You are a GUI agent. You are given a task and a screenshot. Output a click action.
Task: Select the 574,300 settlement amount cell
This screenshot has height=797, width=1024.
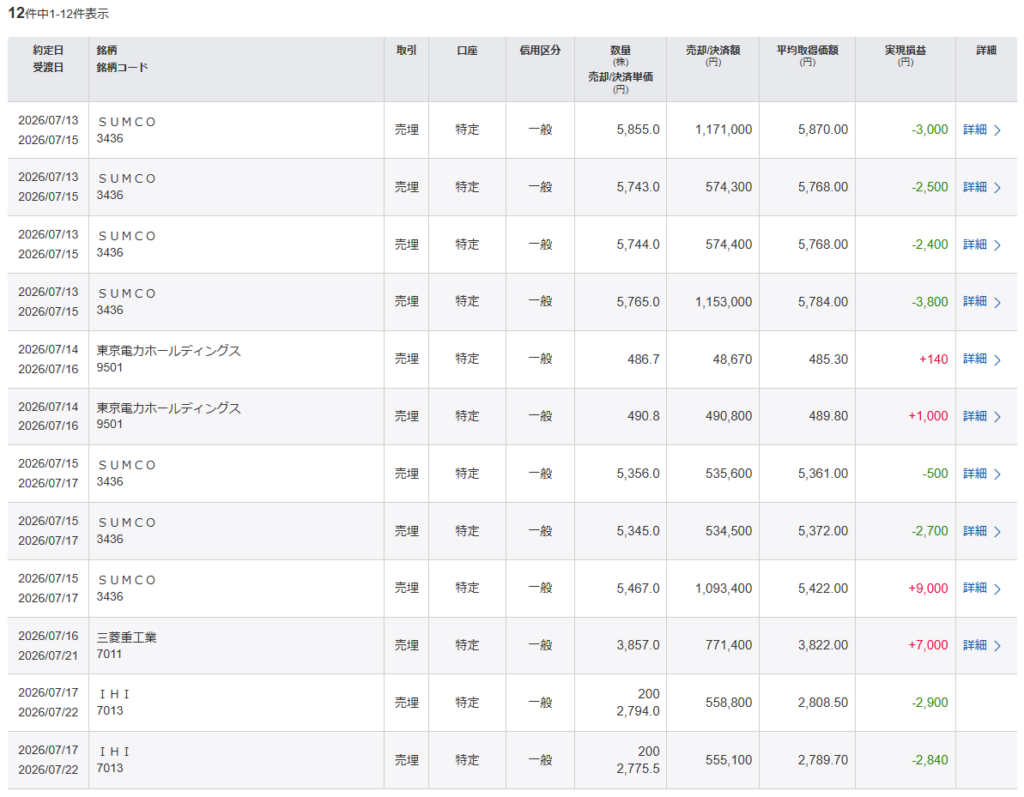click(729, 187)
